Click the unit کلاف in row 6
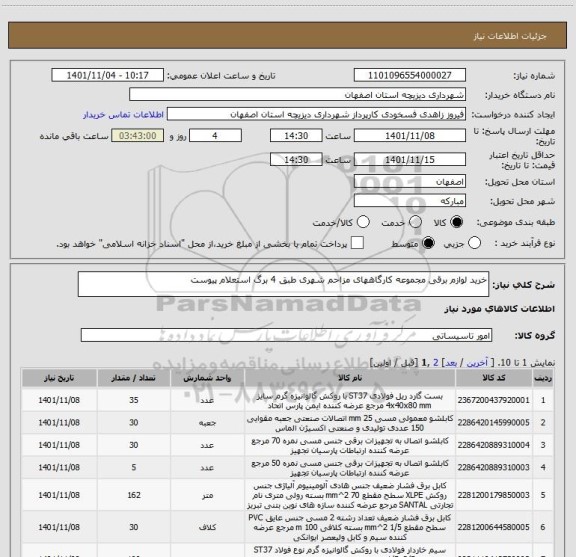This screenshot has width=576, height=557. (207, 528)
